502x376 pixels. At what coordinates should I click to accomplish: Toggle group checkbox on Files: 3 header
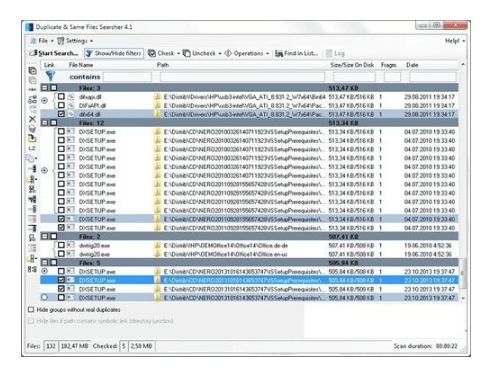coord(54,88)
